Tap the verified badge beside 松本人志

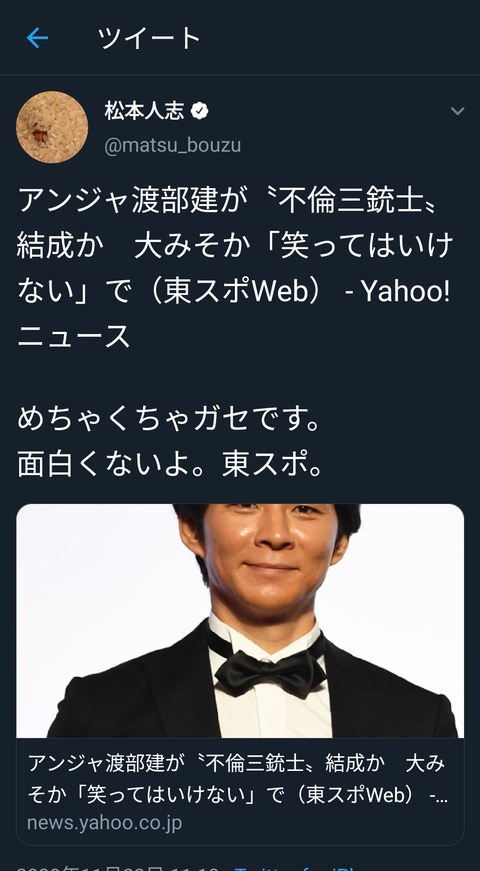pyautogui.click(x=199, y=111)
